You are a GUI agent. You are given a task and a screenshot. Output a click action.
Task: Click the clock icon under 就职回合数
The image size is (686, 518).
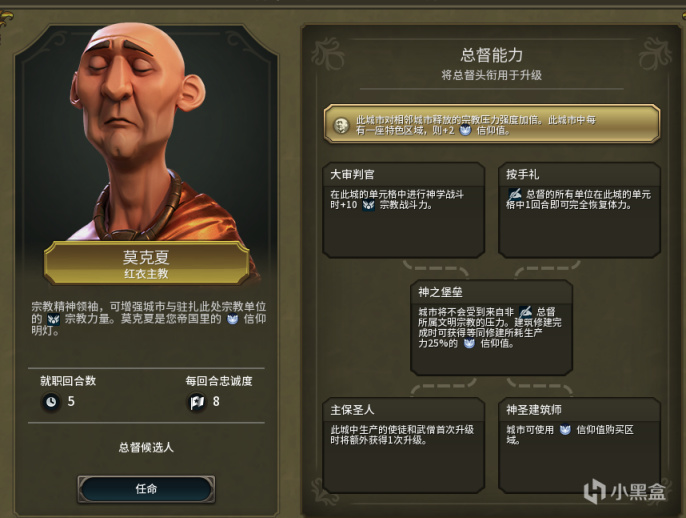[x=51, y=402]
